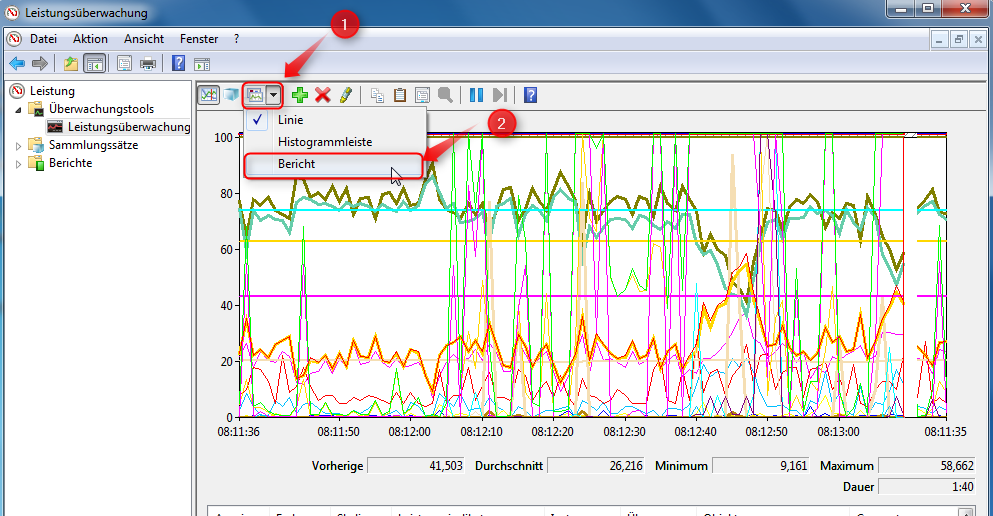Go forward with the grey arrow
Image resolution: width=993 pixels, height=516 pixels.
[x=40, y=63]
